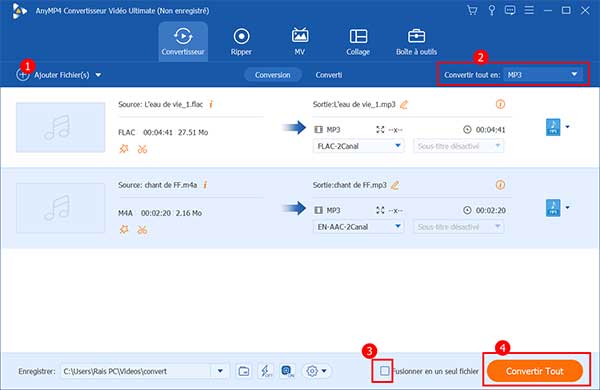This screenshot has height=390, width=600.
Task: Open the save path dropdown arrow
Action: click(220, 371)
